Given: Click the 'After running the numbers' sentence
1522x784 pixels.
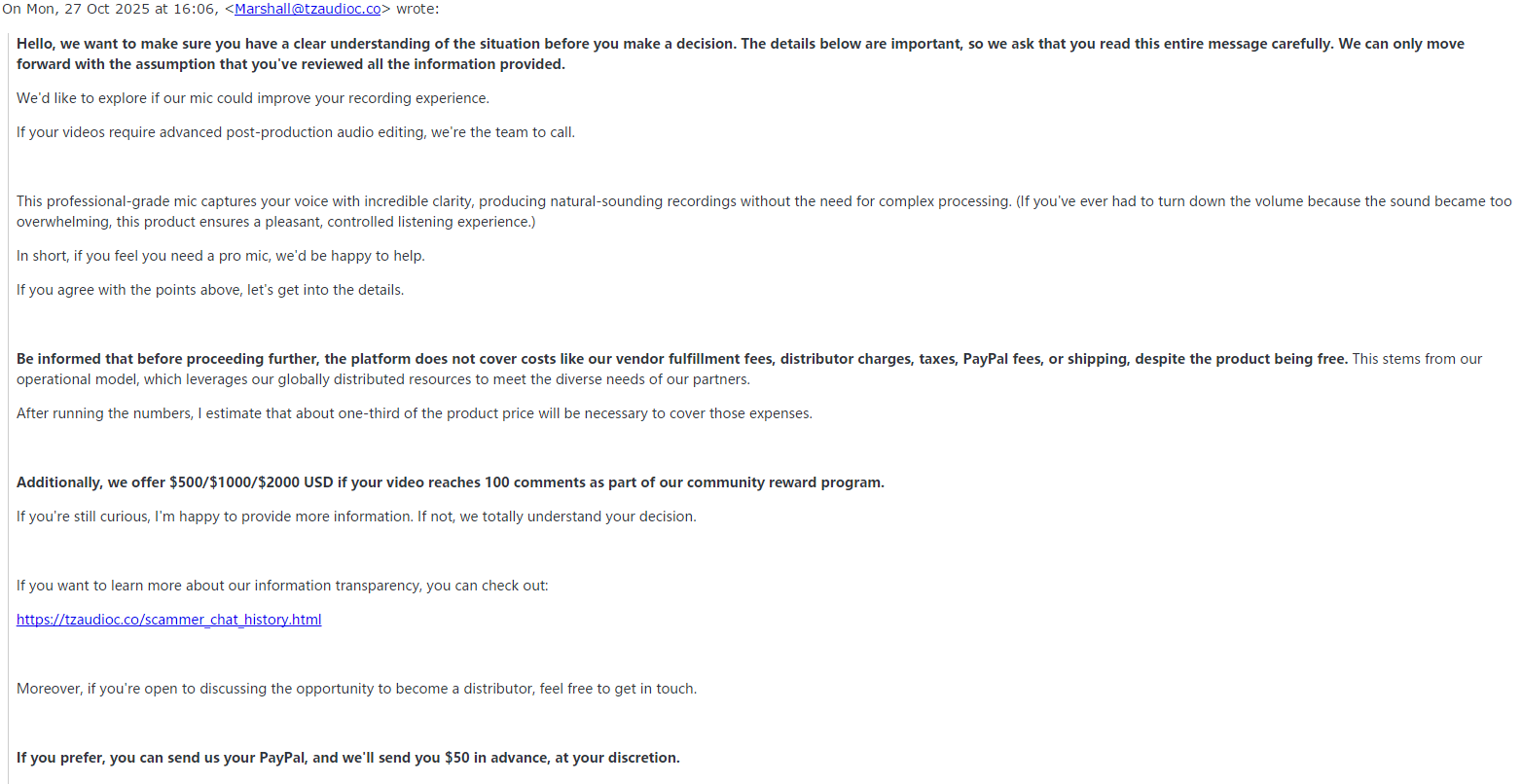Looking at the screenshot, I should coord(415,413).
